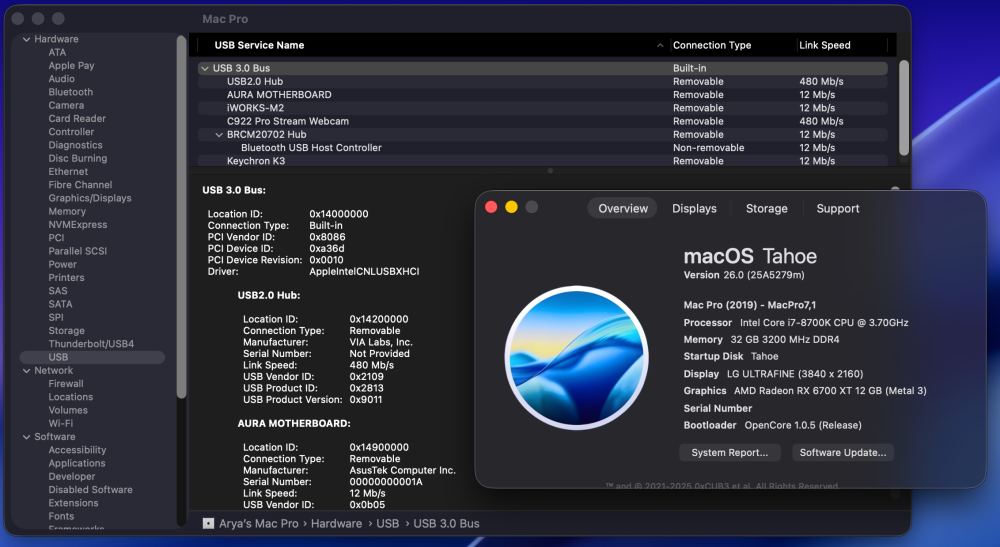Select Bluetooth in the Hardware list
Screen dimensions: 1000x547
[x=70, y=92]
